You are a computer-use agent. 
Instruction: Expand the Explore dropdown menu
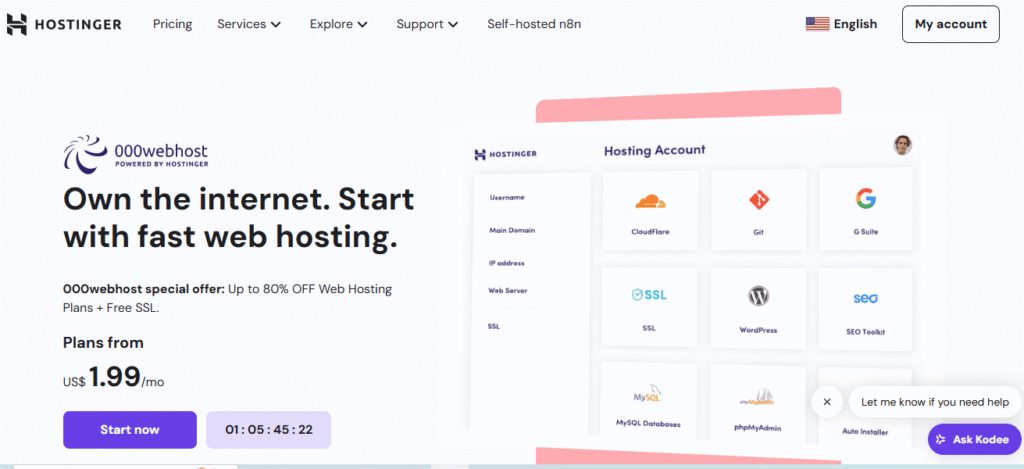coord(339,24)
